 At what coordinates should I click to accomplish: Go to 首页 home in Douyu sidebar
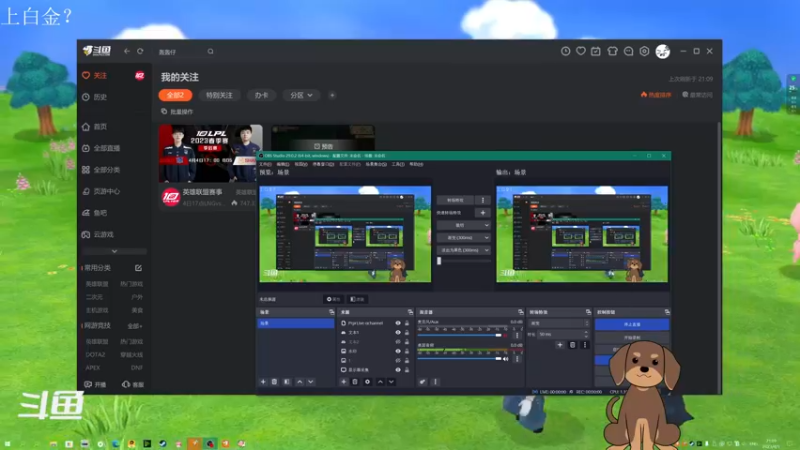point(95,127)
